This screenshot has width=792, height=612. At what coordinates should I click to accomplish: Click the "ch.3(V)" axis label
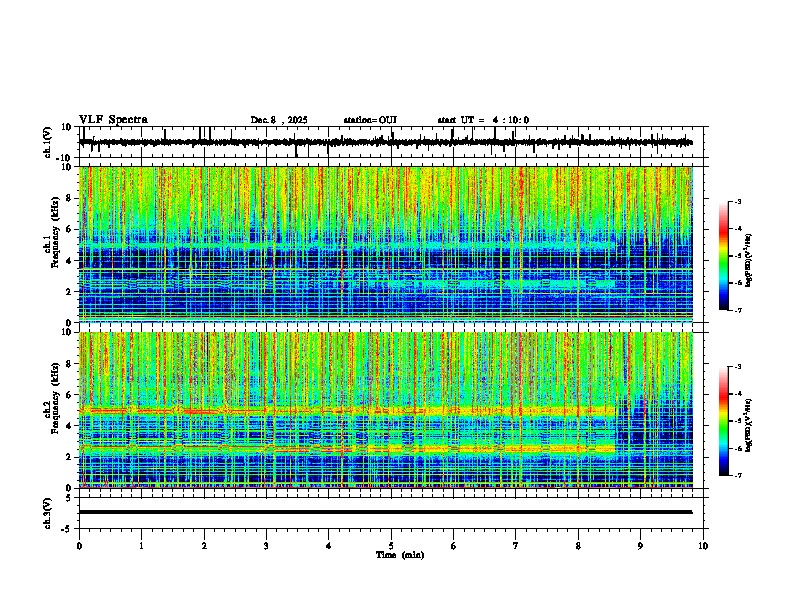(48, 513)
